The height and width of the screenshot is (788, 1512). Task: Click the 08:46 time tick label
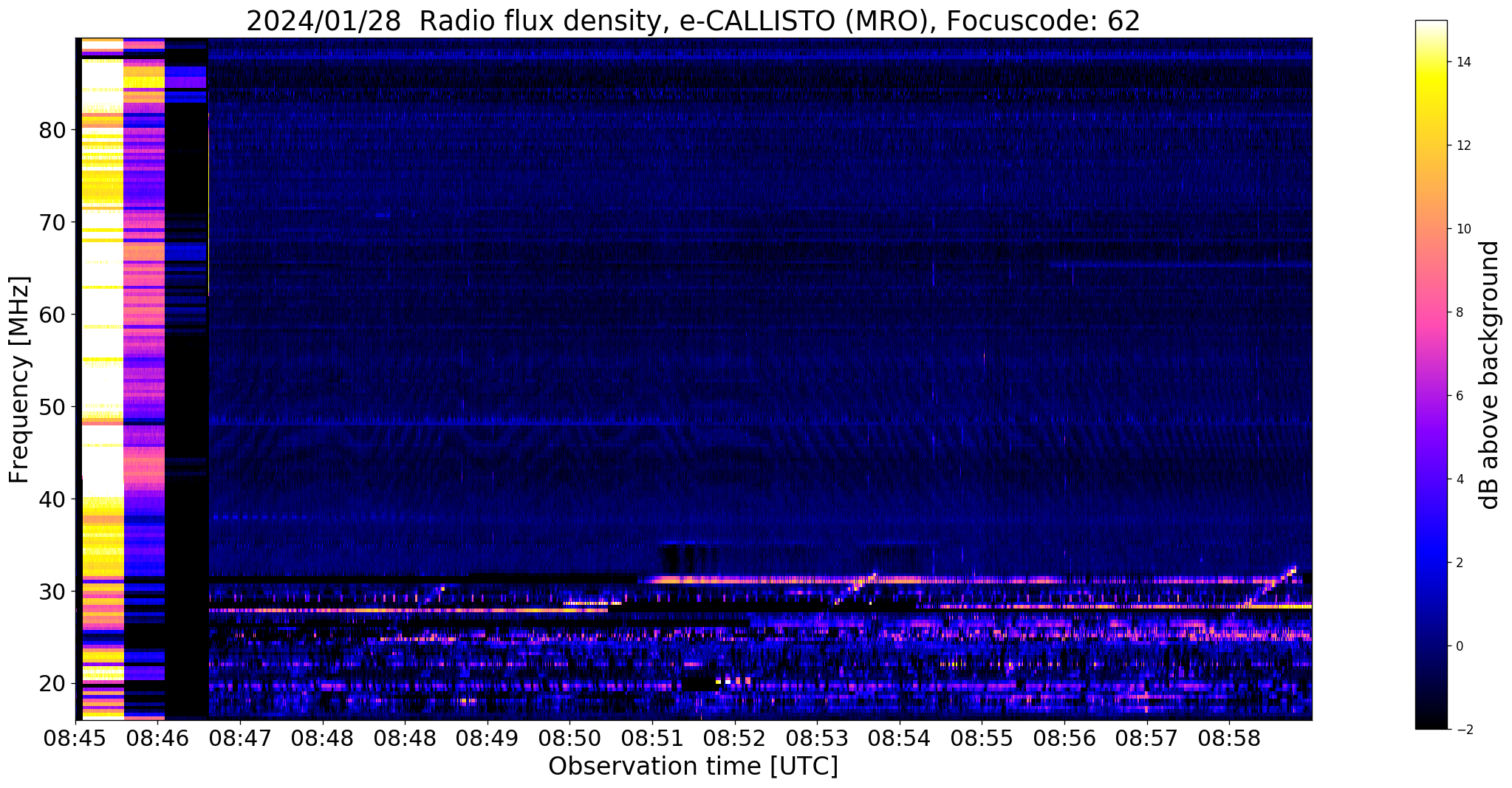[x=157, y=738]
